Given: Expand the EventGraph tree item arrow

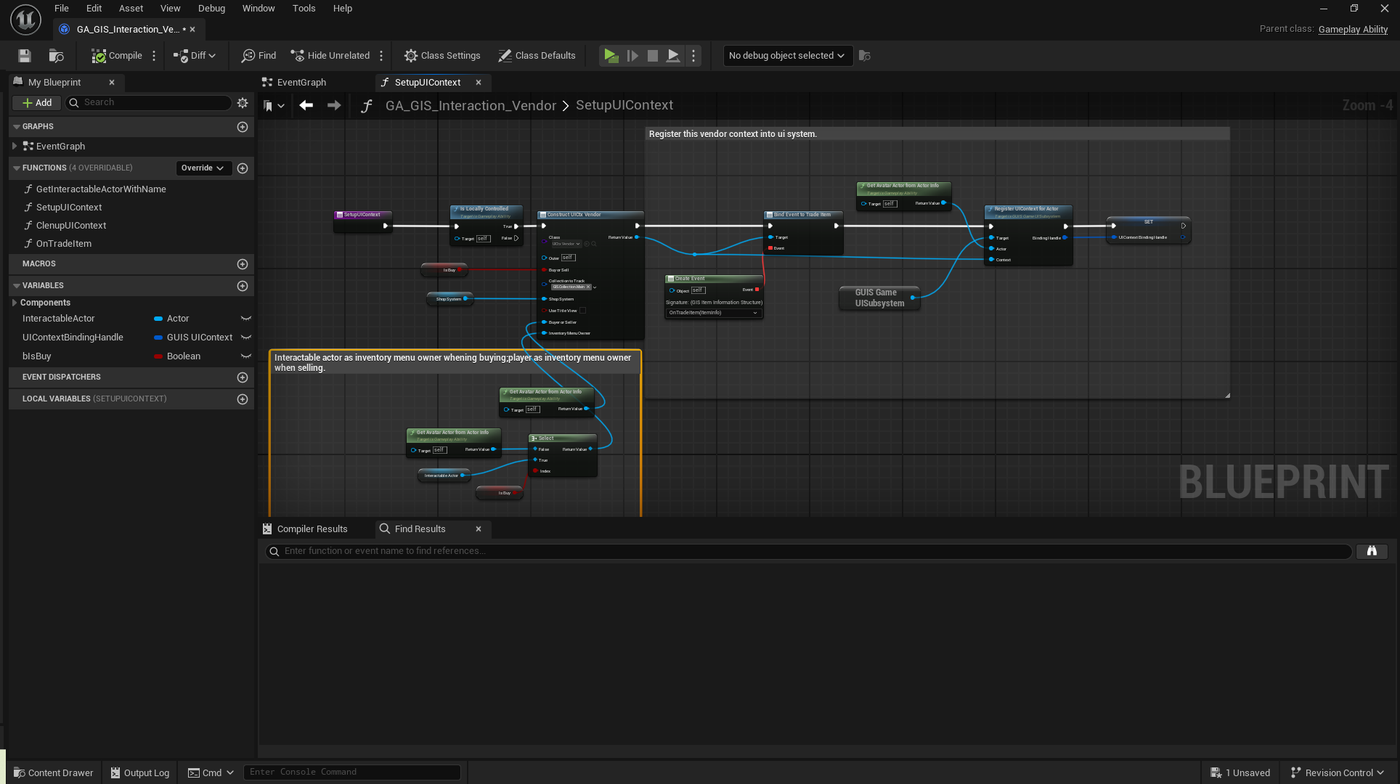Looking at the screenshot, I should (15, 146).
